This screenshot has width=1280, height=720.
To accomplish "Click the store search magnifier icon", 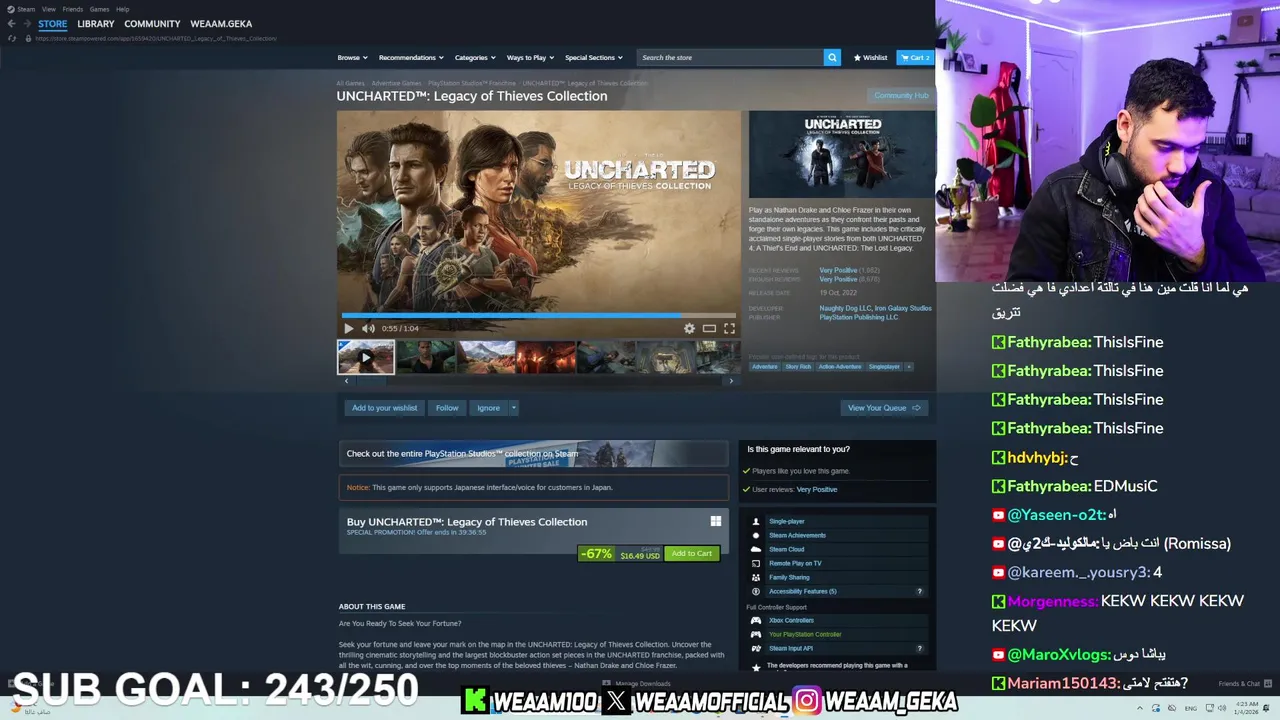I will [831, 57].
